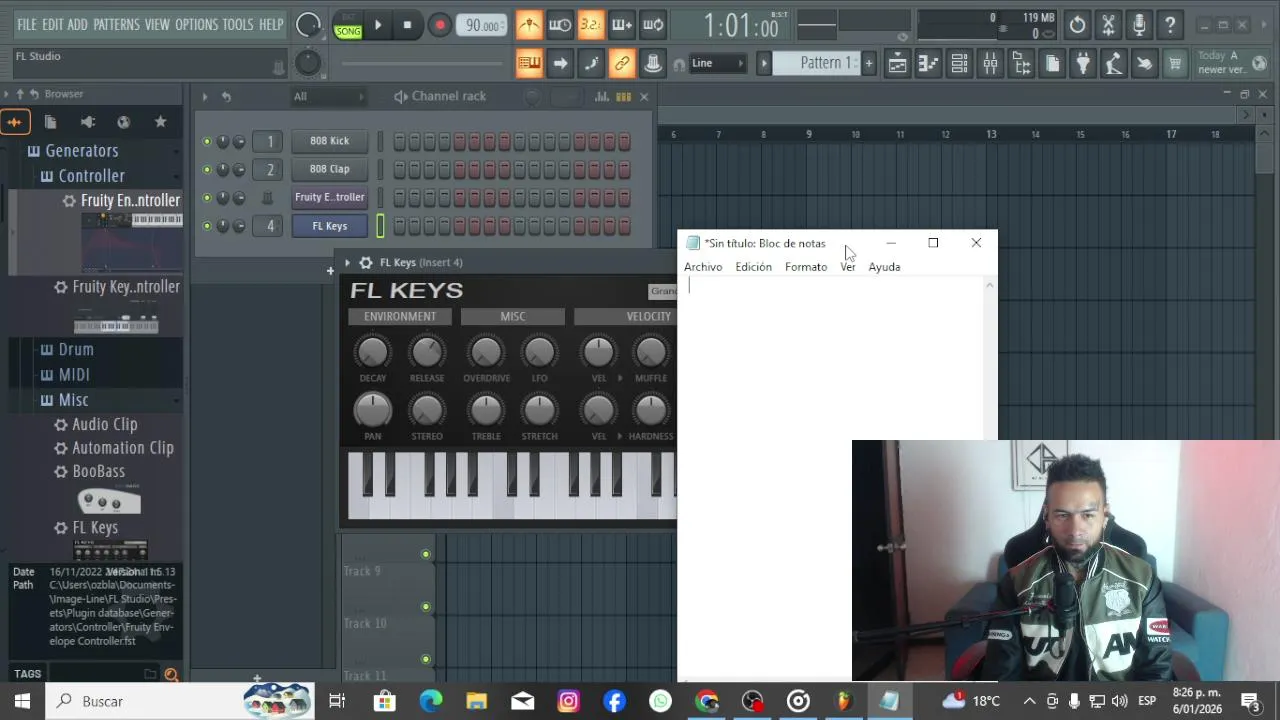The image size is (1280, 720).
Task: Open the FL Keys plugin options arrow
Action: (348, 262)
